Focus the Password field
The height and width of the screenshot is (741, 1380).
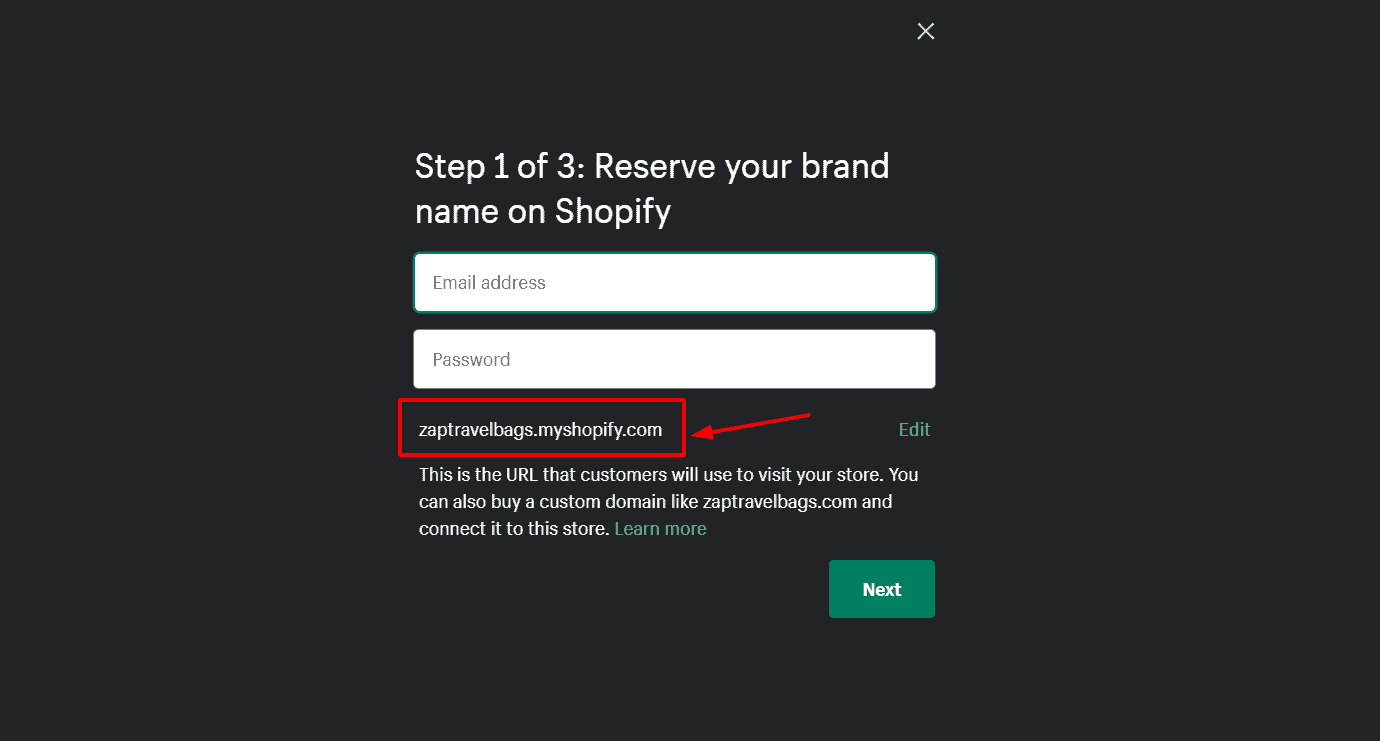click(x=674, y=360)
